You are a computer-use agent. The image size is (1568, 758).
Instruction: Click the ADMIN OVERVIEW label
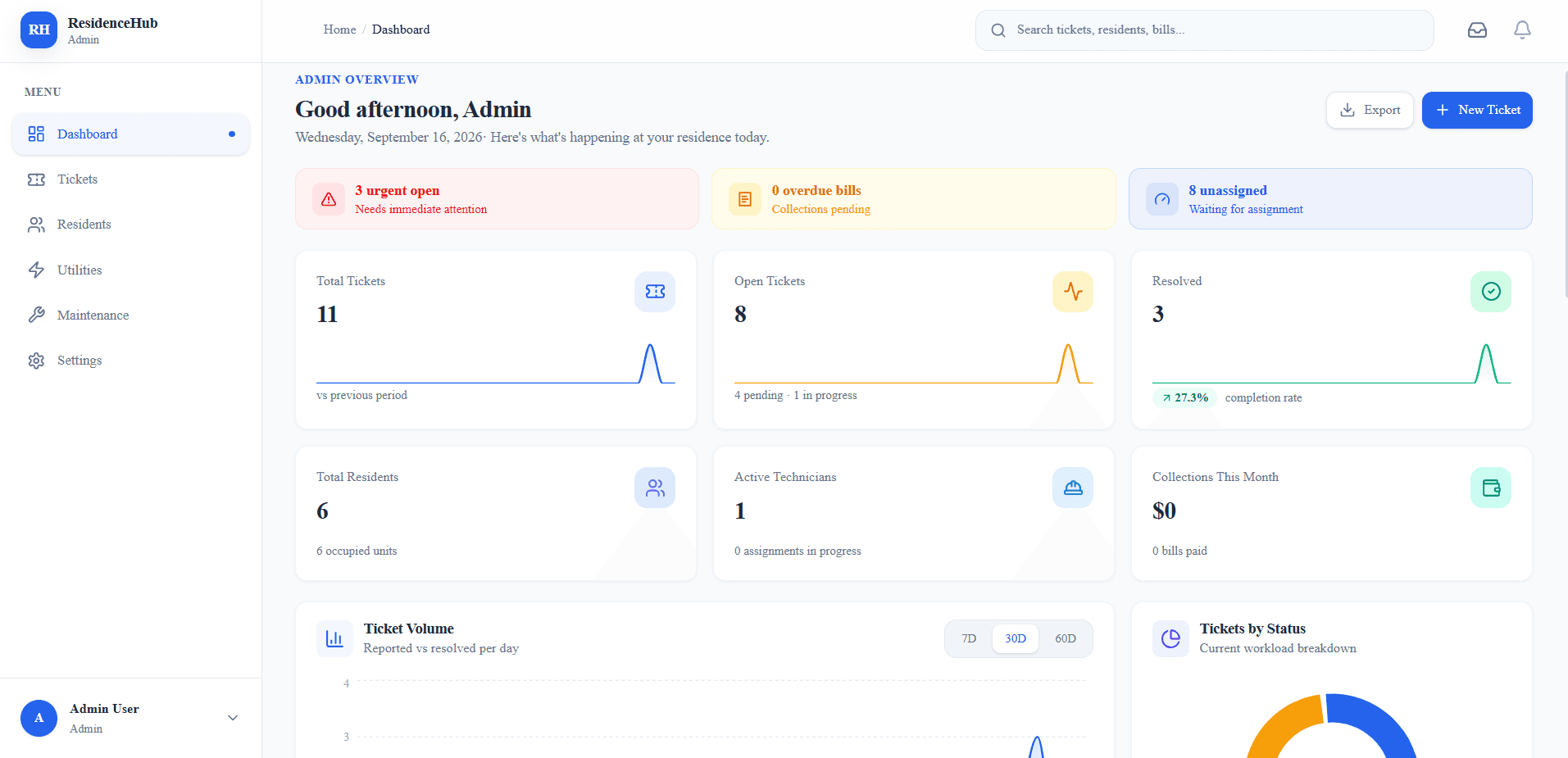pyautogui.click(x=357, y=79)
